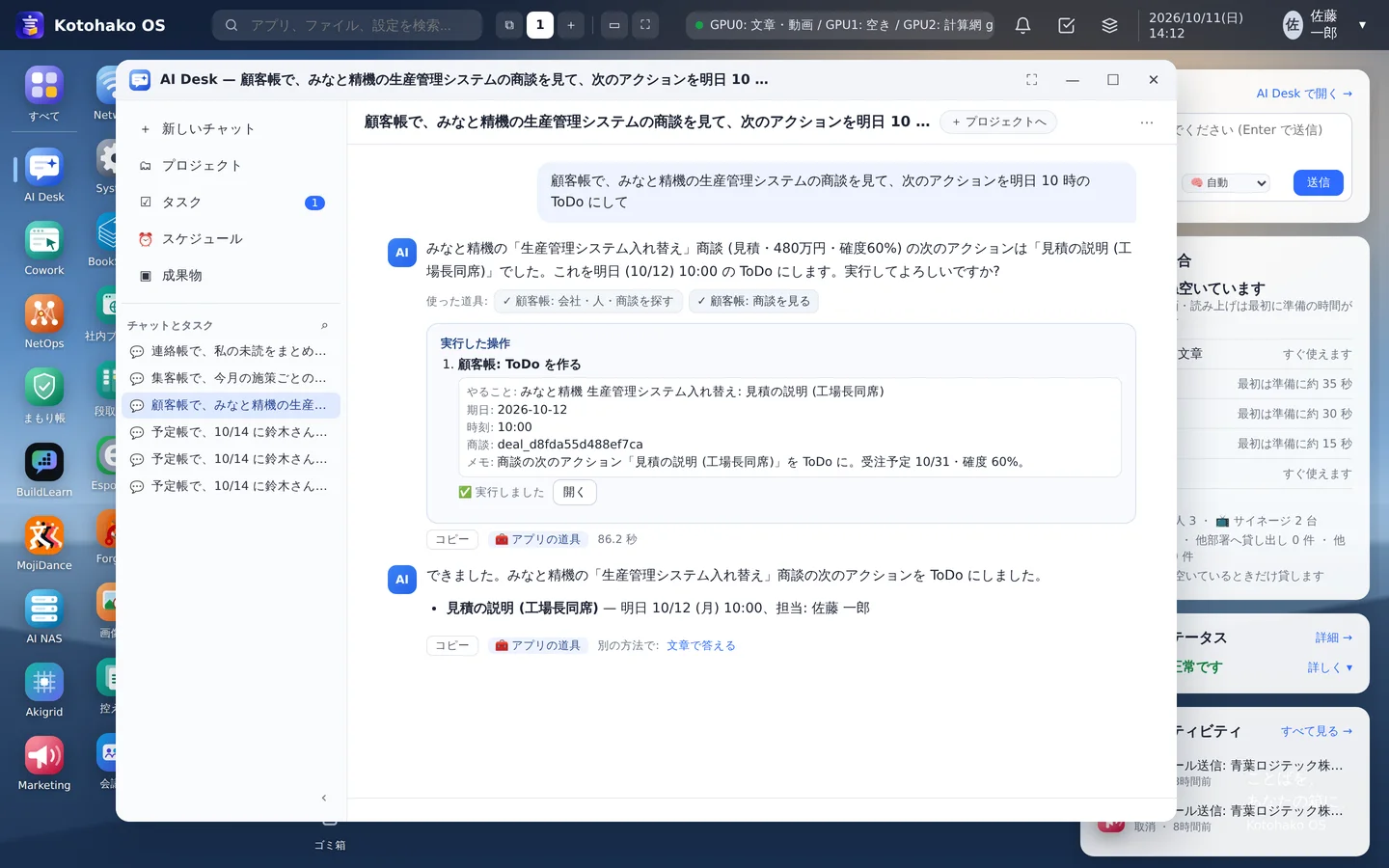This screenshot has width=1389, height=868.
Task: Open the 自動 mode dropdown
Action: coord(1226,183)
